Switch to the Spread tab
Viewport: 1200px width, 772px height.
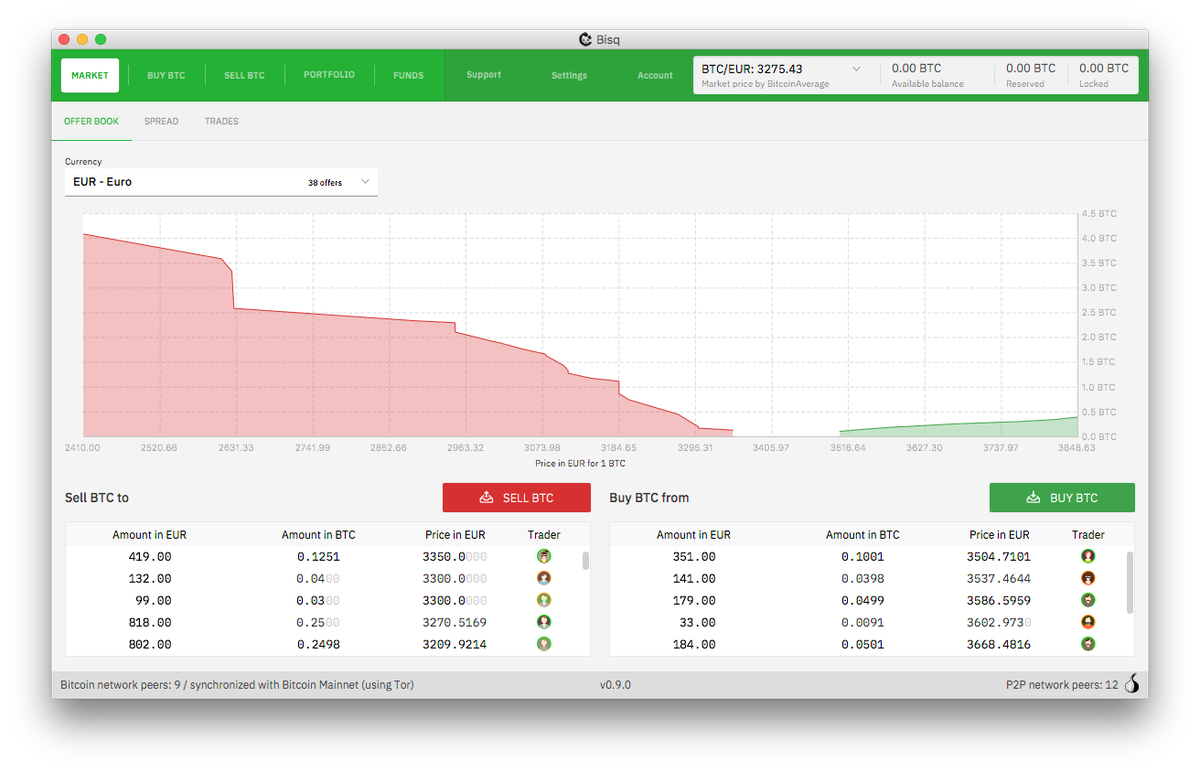pyautogui.click(x=161, y=121)
